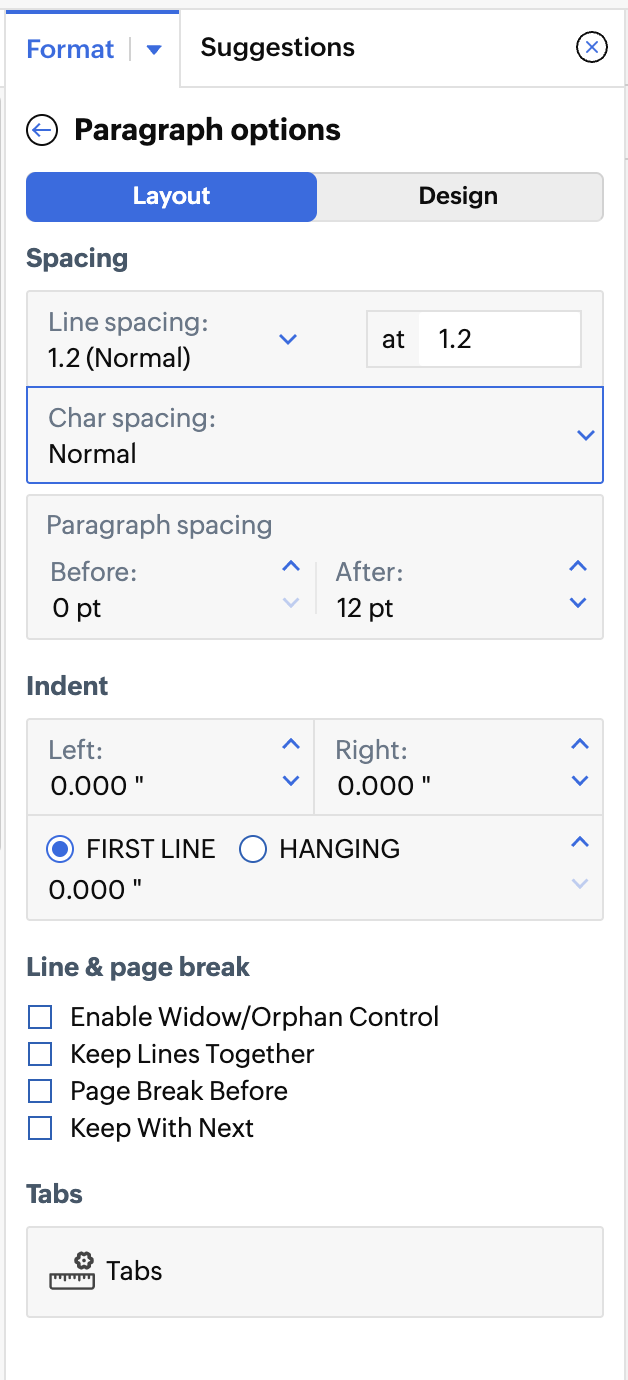Decrease the Right indent value
628x1380 pixels.
point(580,781)
